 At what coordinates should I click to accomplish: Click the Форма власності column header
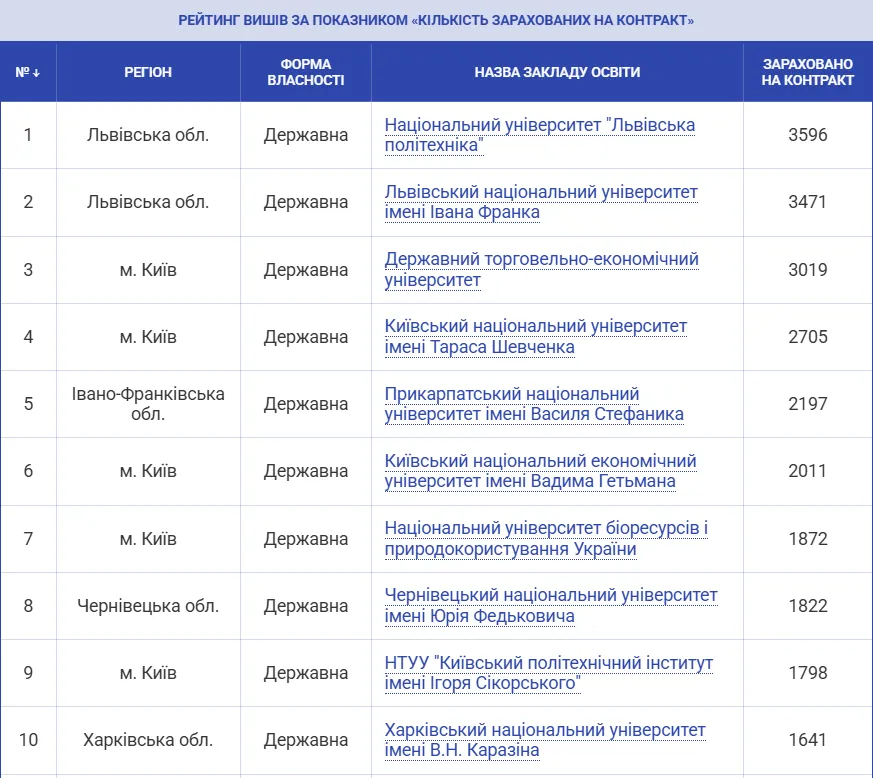pyautogui.click(x=306, y=72)
